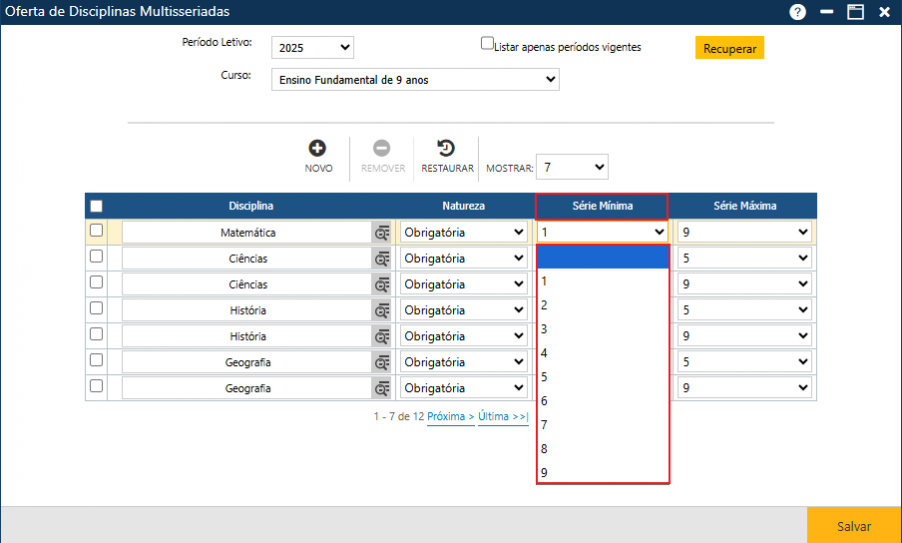Click lookup icon in last Geografia row
The width and height of the screenshot is (902, 543).
click(382, 388)
